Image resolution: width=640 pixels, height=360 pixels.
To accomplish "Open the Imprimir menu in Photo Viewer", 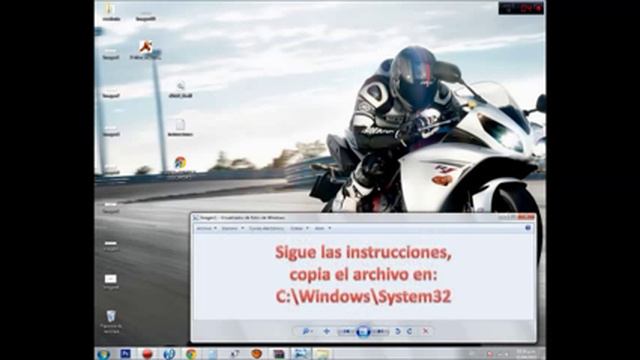I will [x=232, y=229].
